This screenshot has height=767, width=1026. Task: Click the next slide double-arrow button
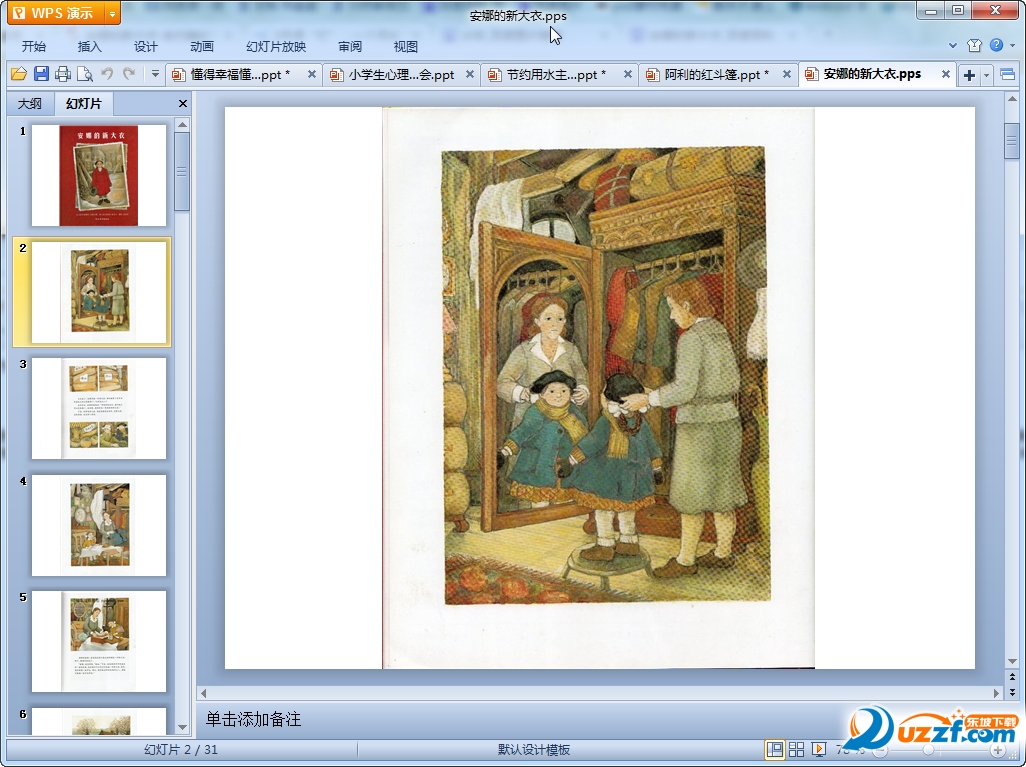click(x=1012, y=691)
